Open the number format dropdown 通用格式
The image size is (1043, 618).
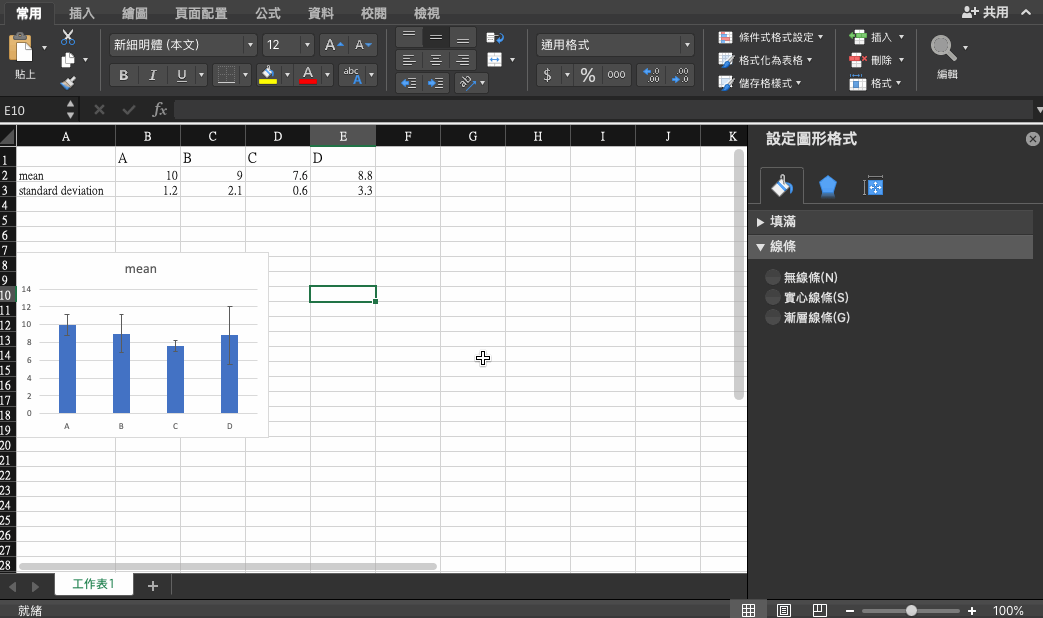point(687,45)
